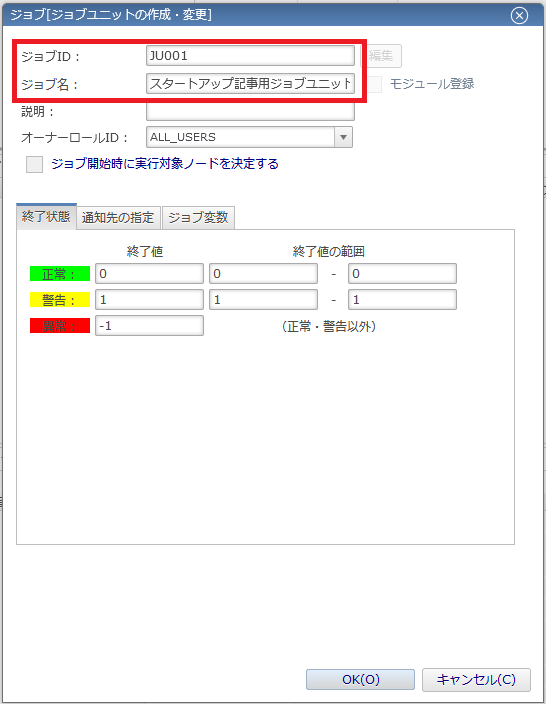Click the 正常 終了値 field
This screenshot has width=546, height=704.
[x=149, y=274]
